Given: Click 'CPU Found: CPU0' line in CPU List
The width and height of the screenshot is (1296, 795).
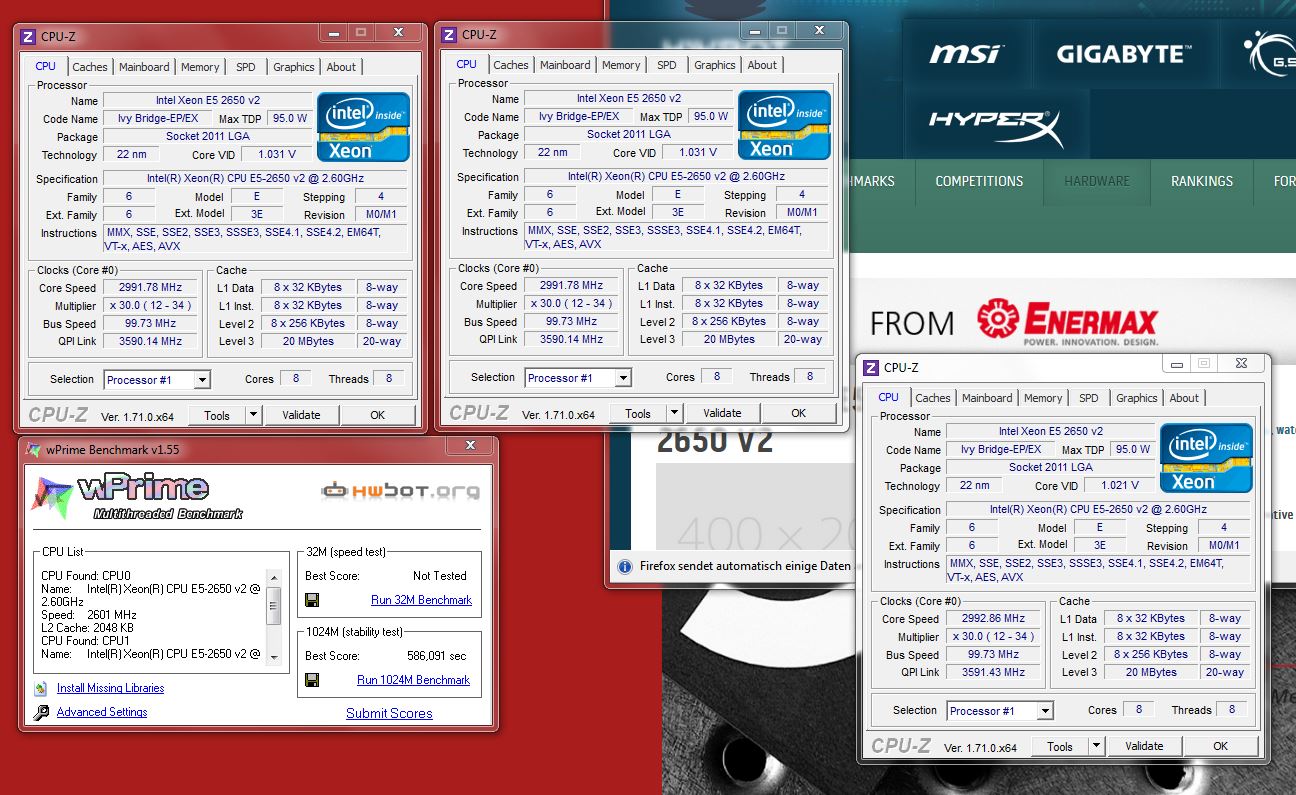Looking at the screenshot, I should (x=86, y=576).
